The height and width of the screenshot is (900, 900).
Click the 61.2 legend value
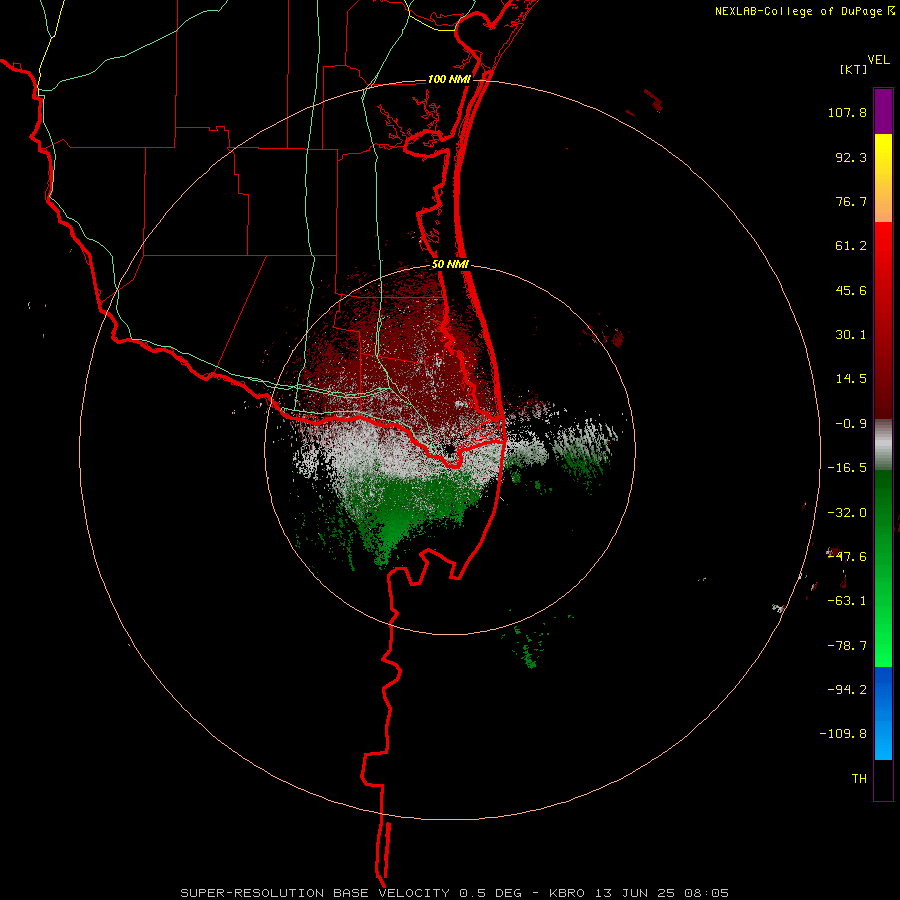[x=851, y=246]
